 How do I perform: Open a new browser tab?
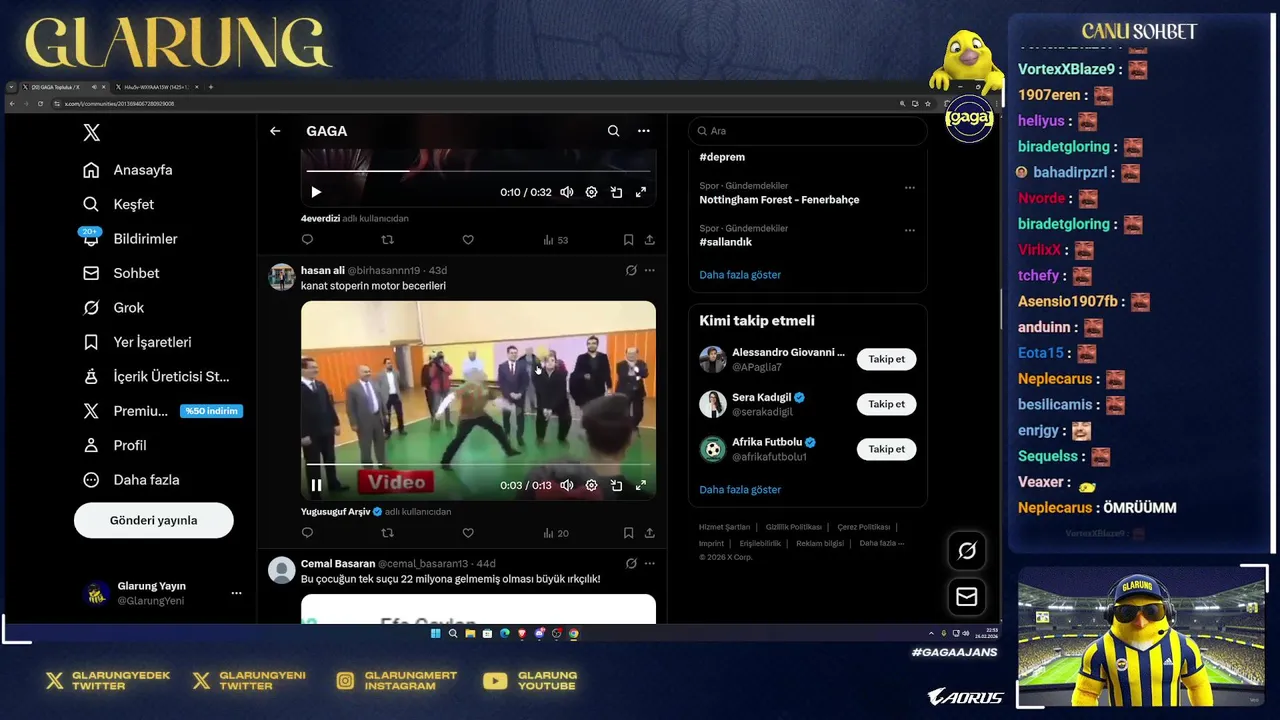click(x=210, y=87)
